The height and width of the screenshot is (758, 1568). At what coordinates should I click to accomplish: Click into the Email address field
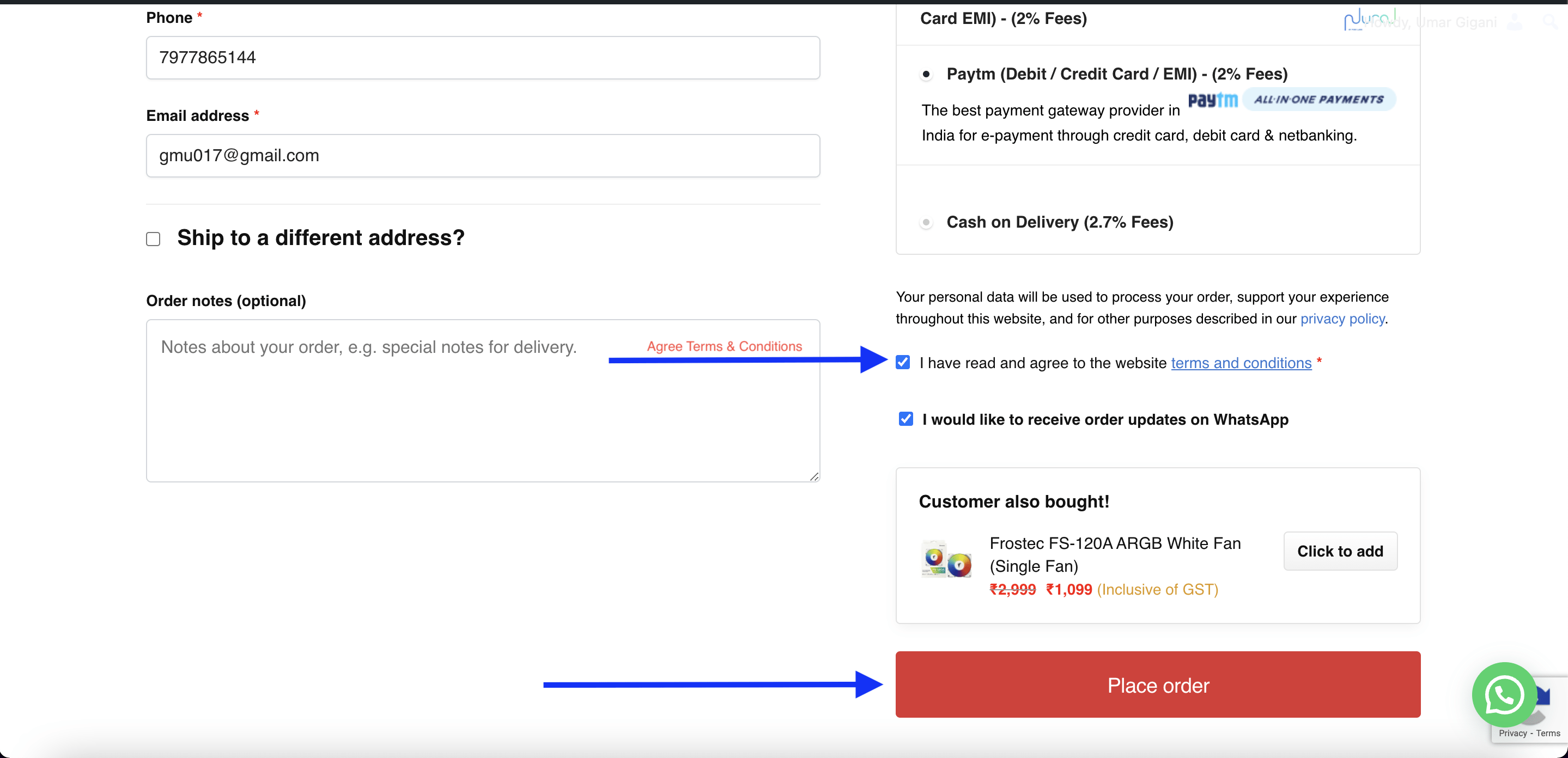click(x=483, y=156)
